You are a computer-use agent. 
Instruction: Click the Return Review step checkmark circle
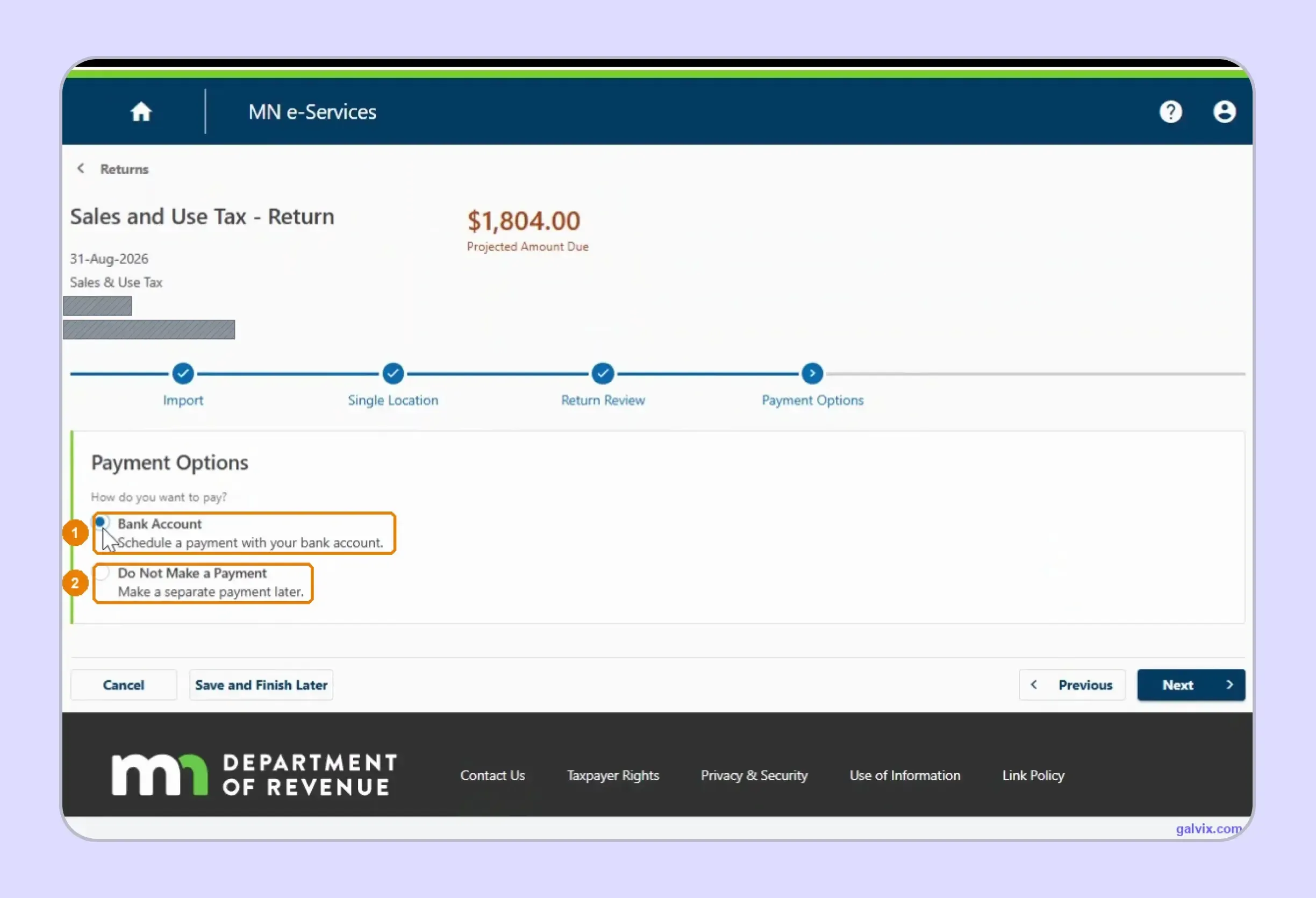603,373
